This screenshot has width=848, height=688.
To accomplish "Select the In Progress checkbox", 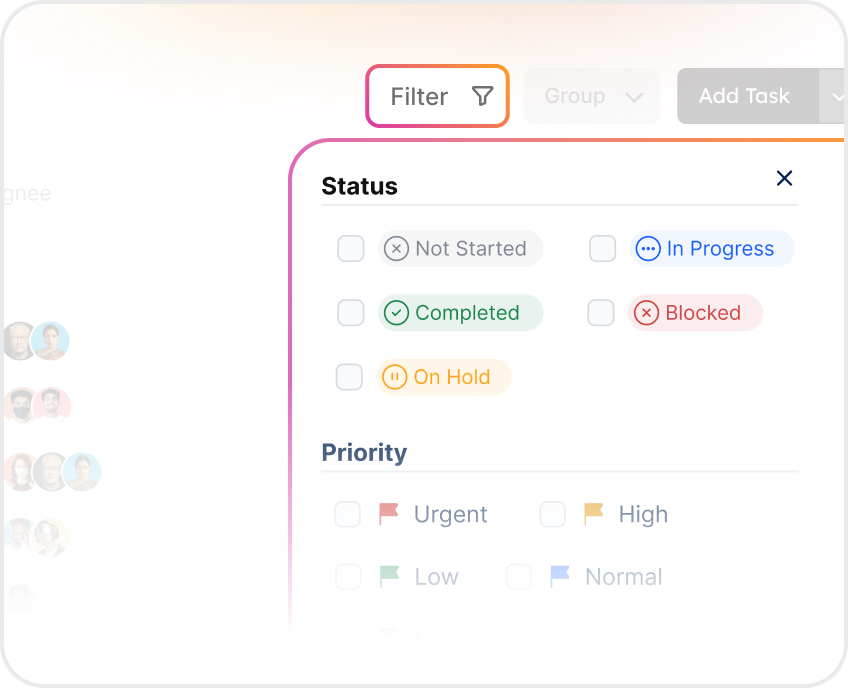I will (x=602, y=249).
